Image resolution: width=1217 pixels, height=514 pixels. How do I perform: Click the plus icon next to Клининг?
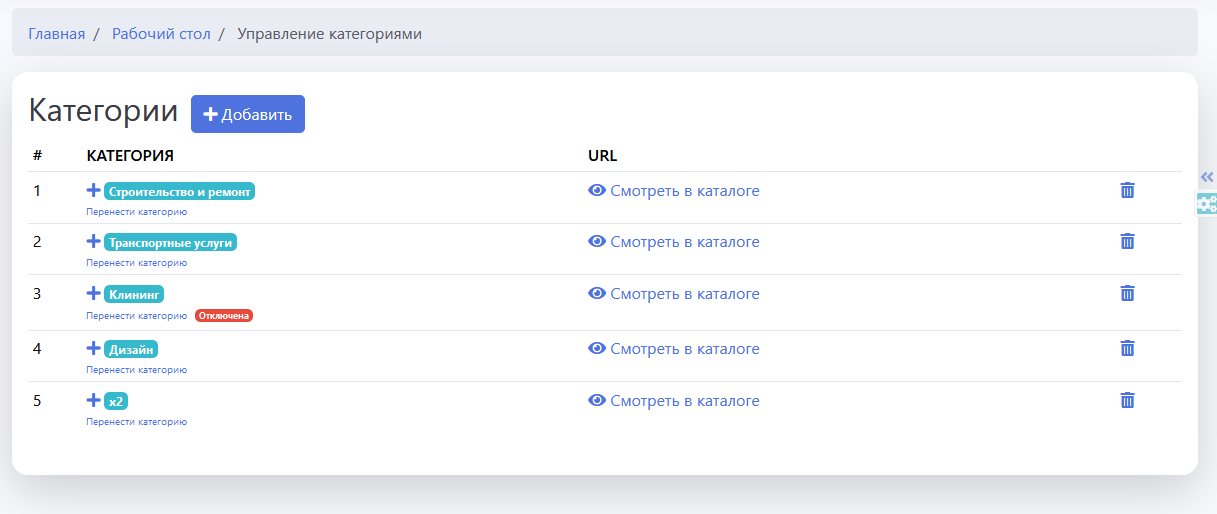(94, 294)
